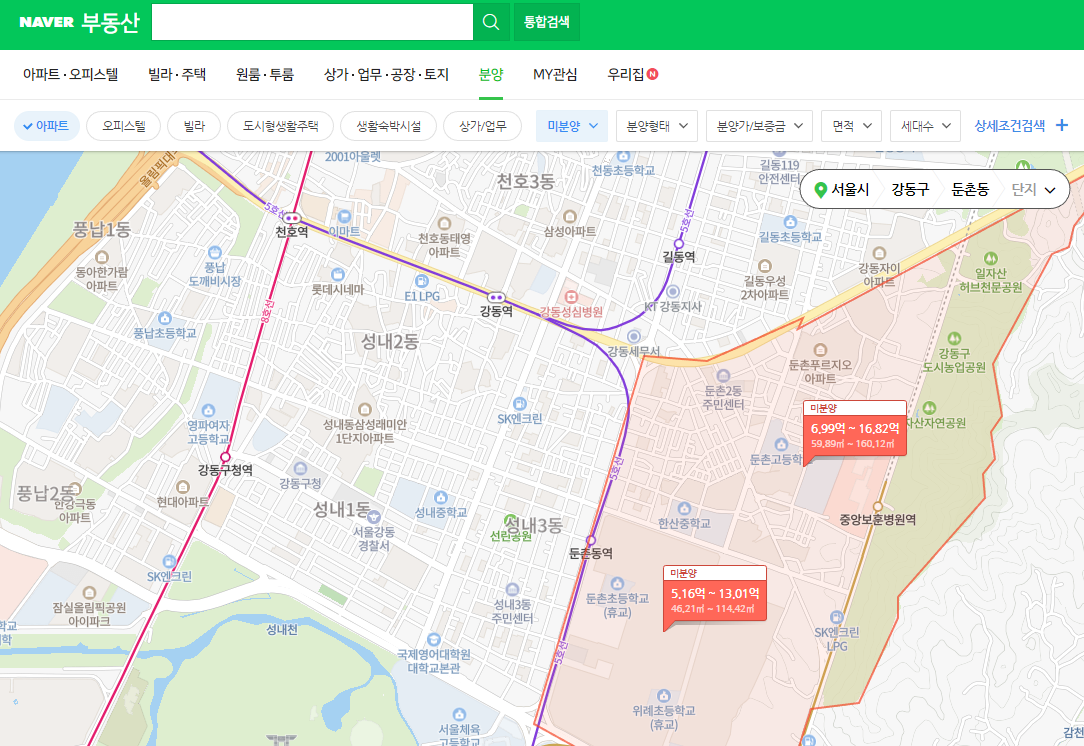The height and width of the screenshot is (746, 1084).
Task: Expand the 단지 dropdown in the breadcrumb
Action: (x=1050, y=189)
